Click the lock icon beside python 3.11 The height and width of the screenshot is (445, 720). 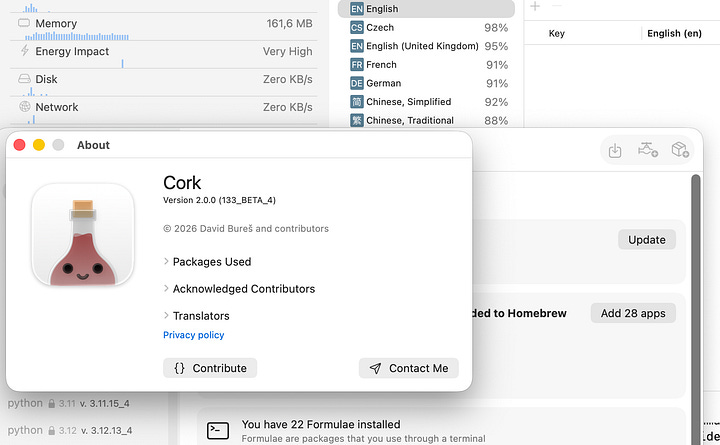[x=51, y=404]
